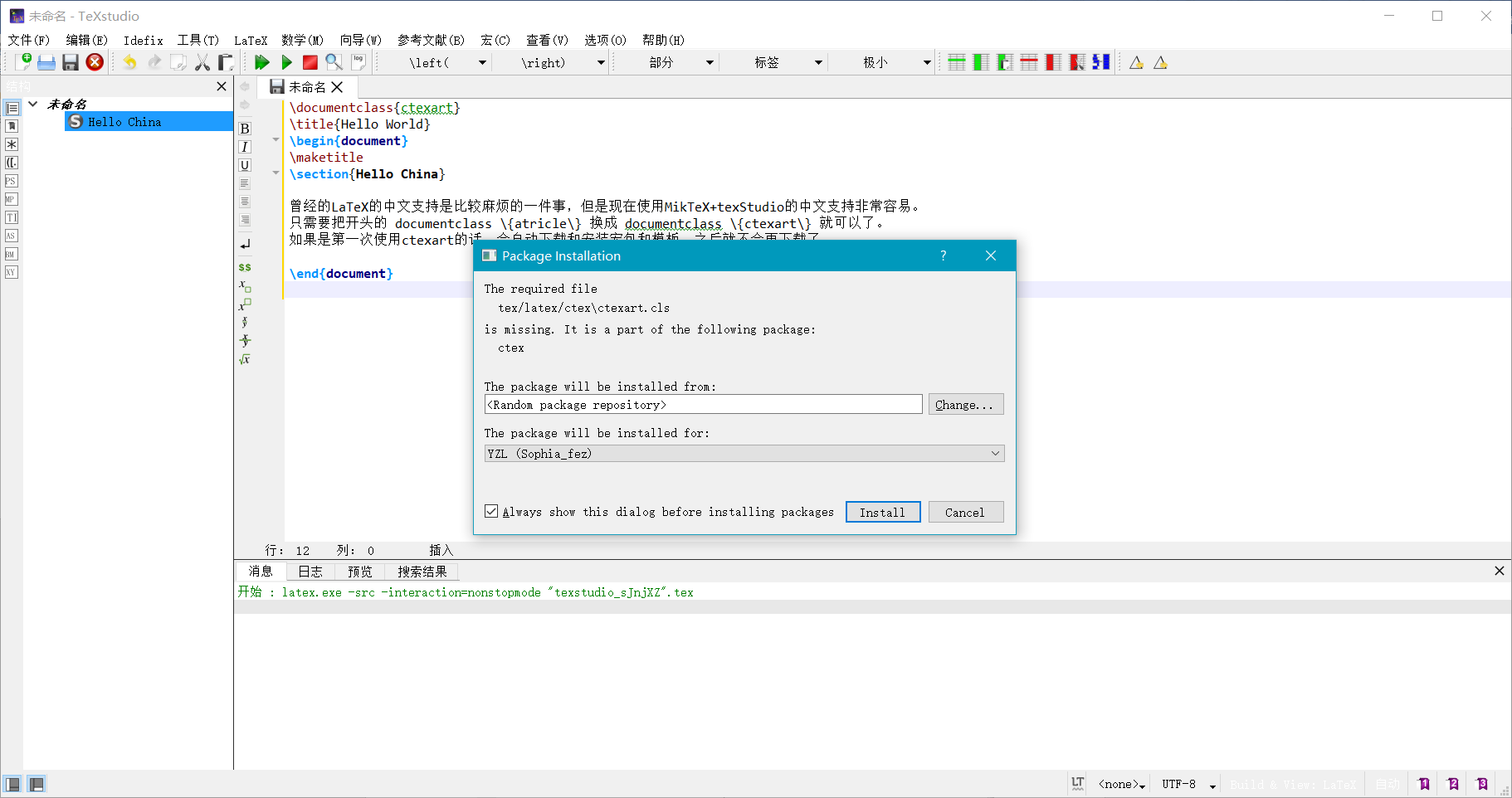1512x798 pixels.
Task: Start compilation with double green arrow icon
Action: [x=262, y=61]
